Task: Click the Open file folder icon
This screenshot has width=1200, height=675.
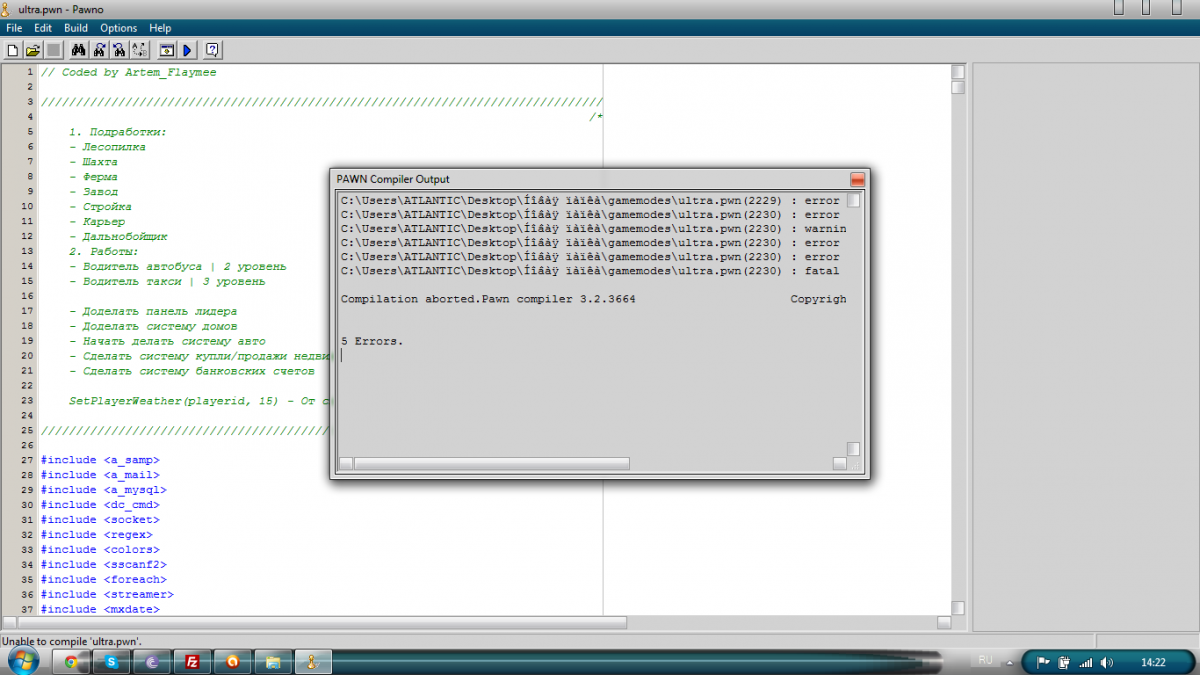Action: pos(32,50)
